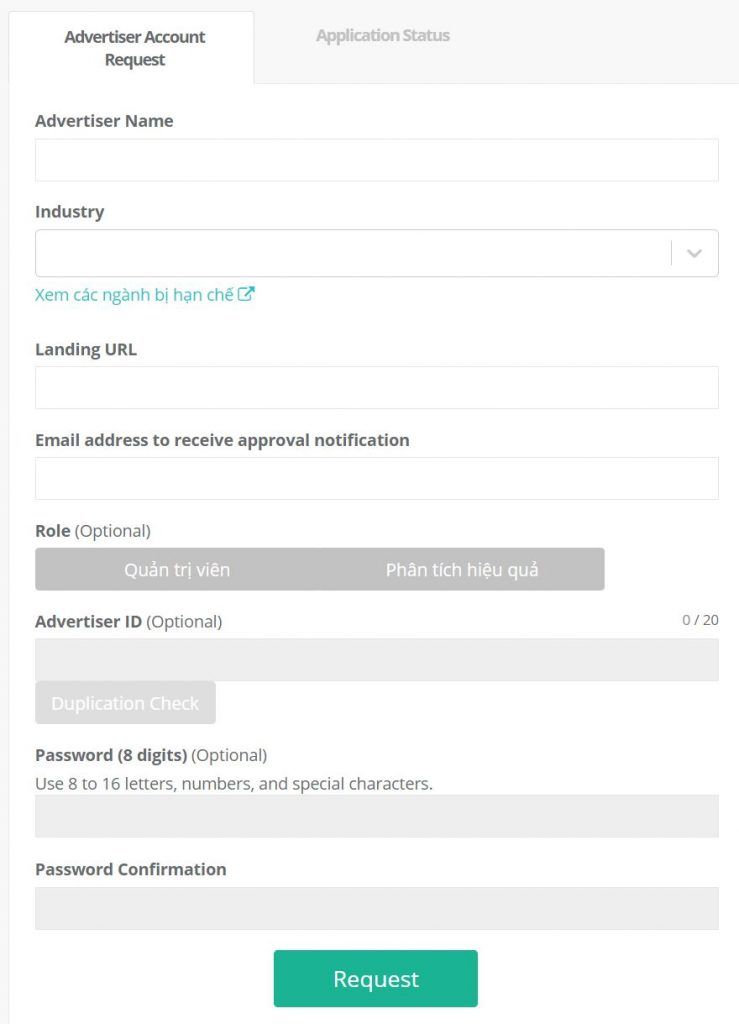Click the approval notification email field
Viewport: 739px width, 1024px height.
(x=377, y=479)
